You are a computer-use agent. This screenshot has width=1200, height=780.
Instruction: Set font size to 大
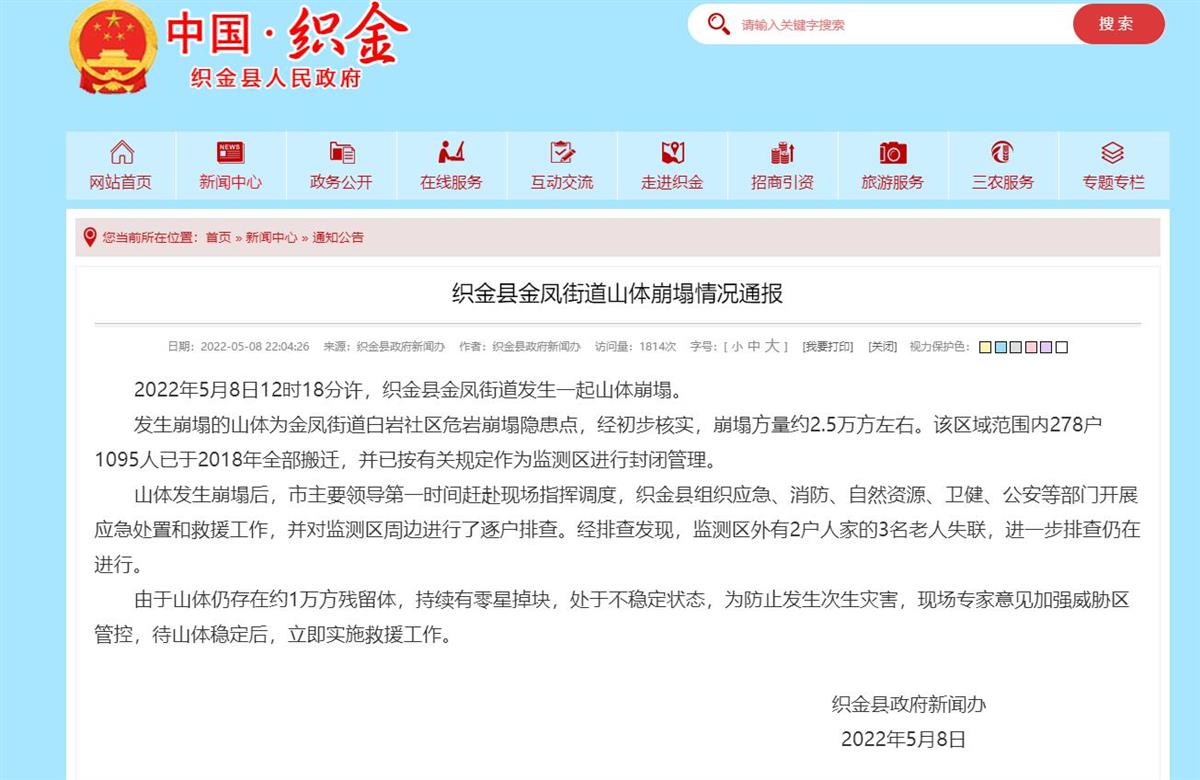771,346
